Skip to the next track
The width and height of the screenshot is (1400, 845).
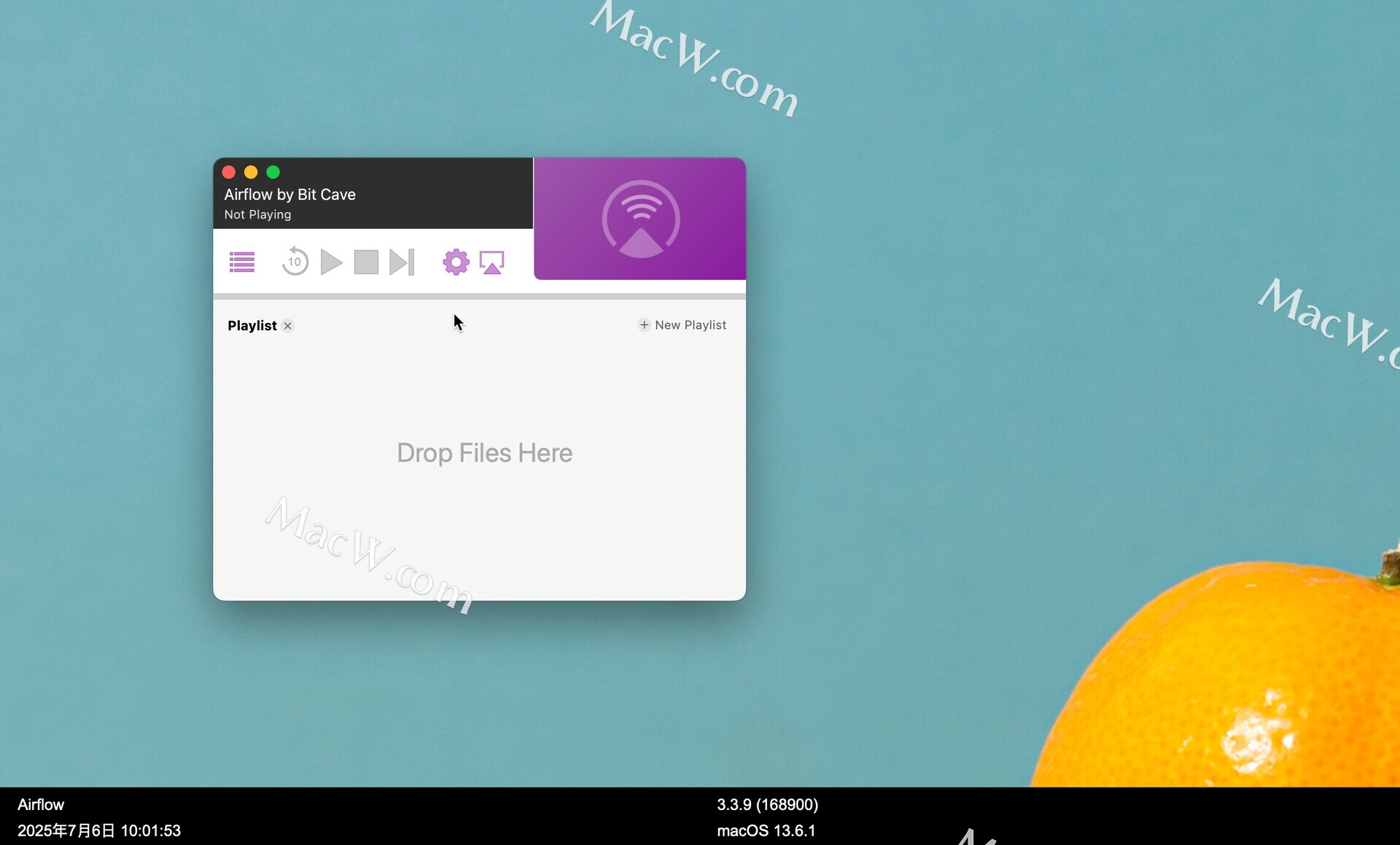coord(402,262)
